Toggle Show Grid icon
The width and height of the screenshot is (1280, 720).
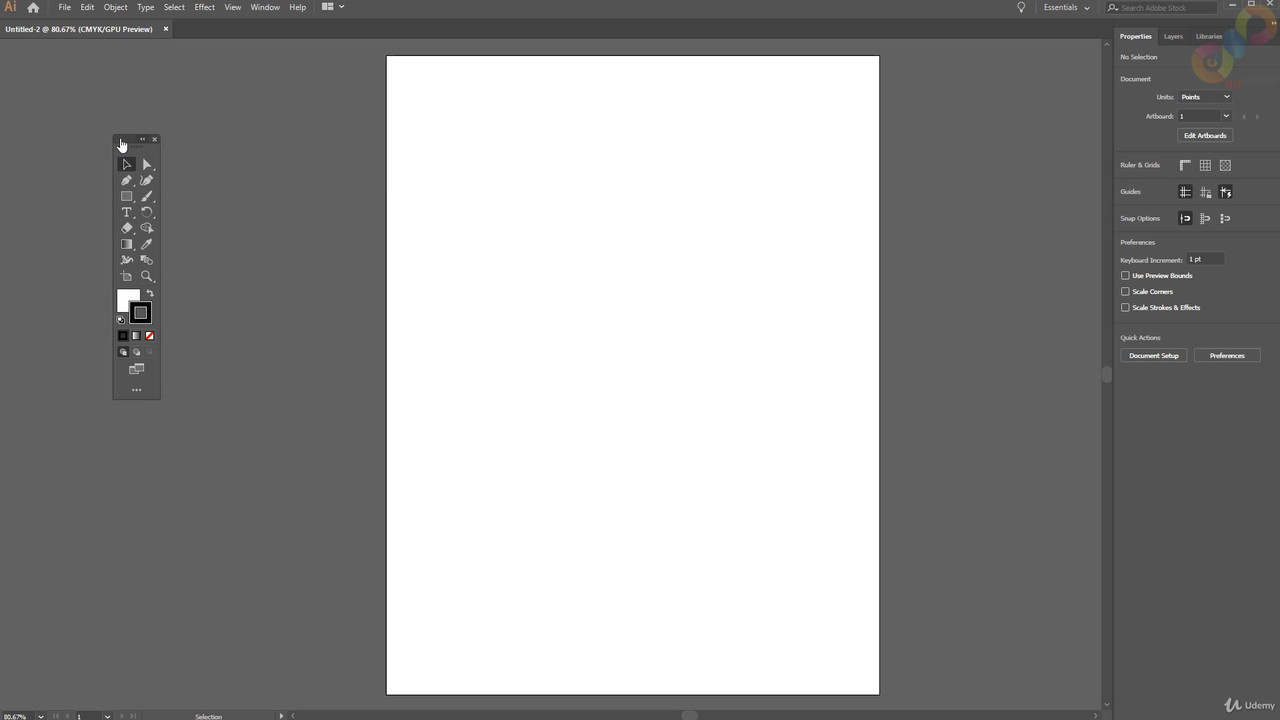coord(1205,165)
